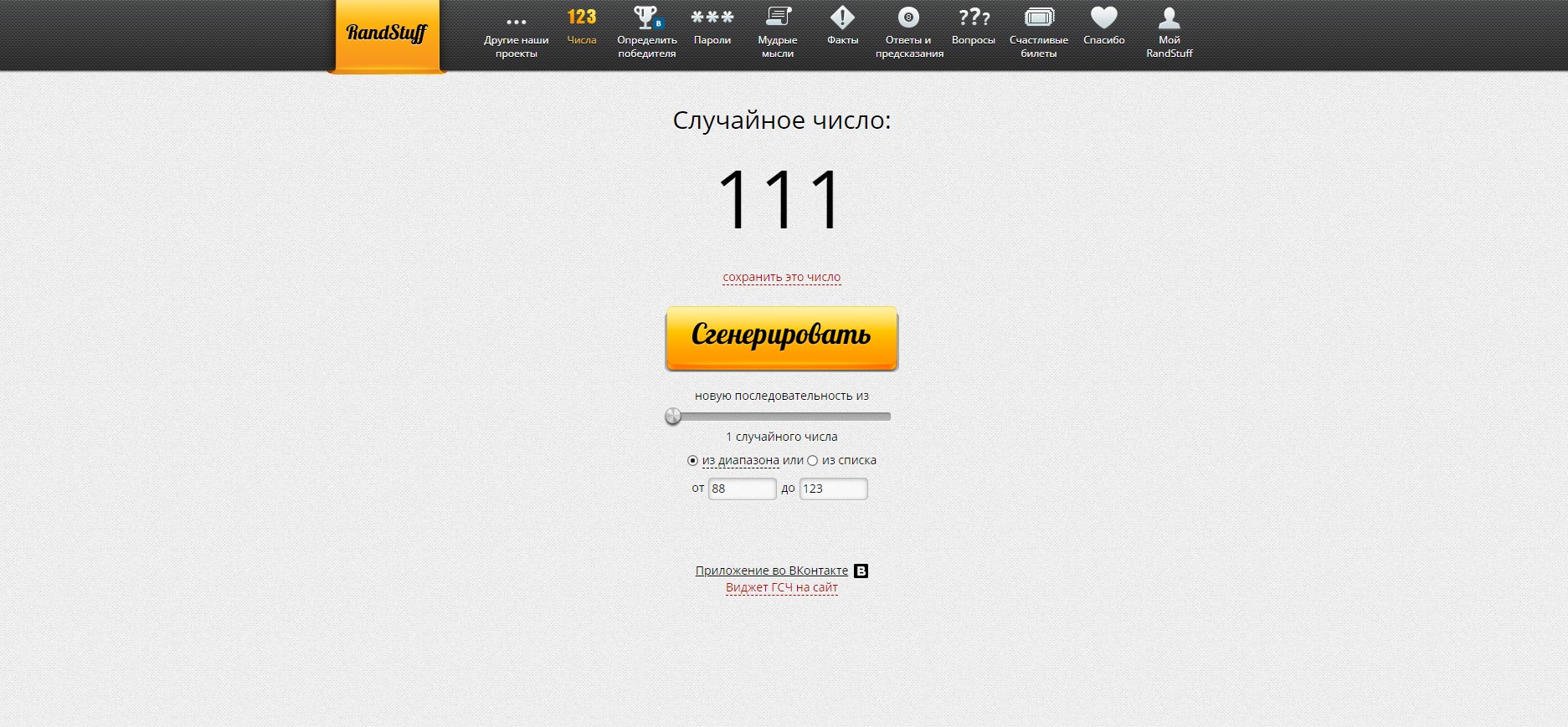The width and height of the screenshot is (1568, 727).
Task: Select the 'из списка' radio button
Action: 812,461
